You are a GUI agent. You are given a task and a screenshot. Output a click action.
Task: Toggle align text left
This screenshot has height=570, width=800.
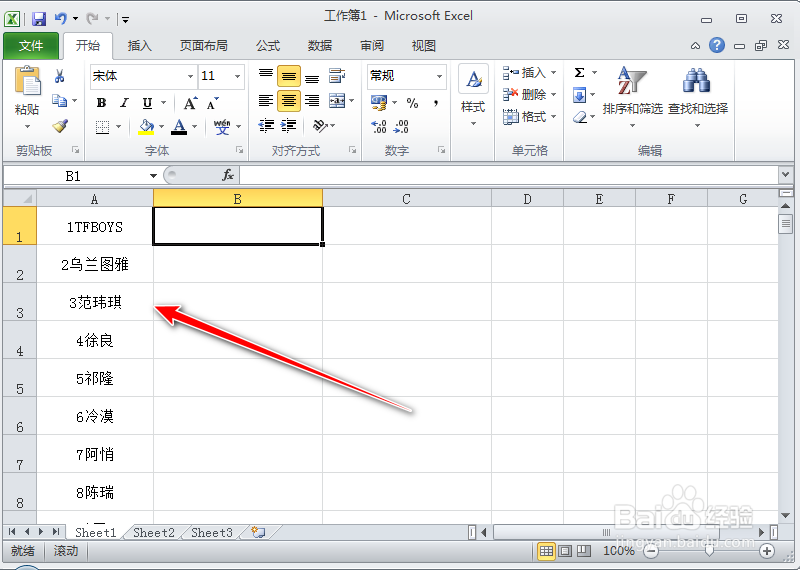coord(266,101)
